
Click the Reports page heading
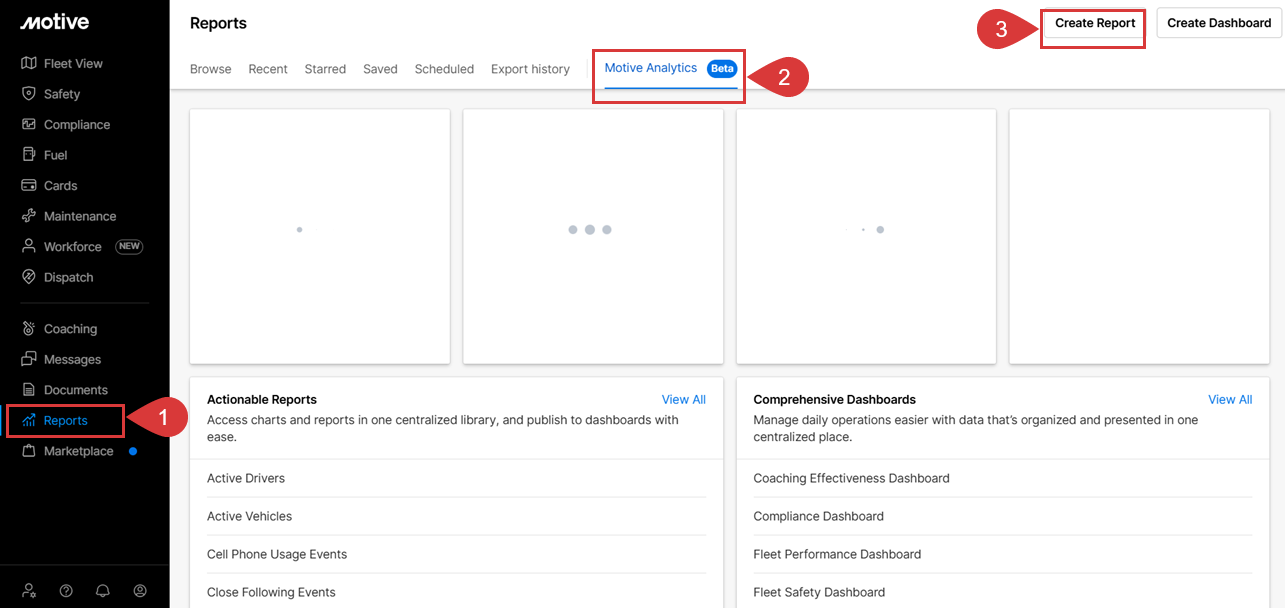pos(218,23)
